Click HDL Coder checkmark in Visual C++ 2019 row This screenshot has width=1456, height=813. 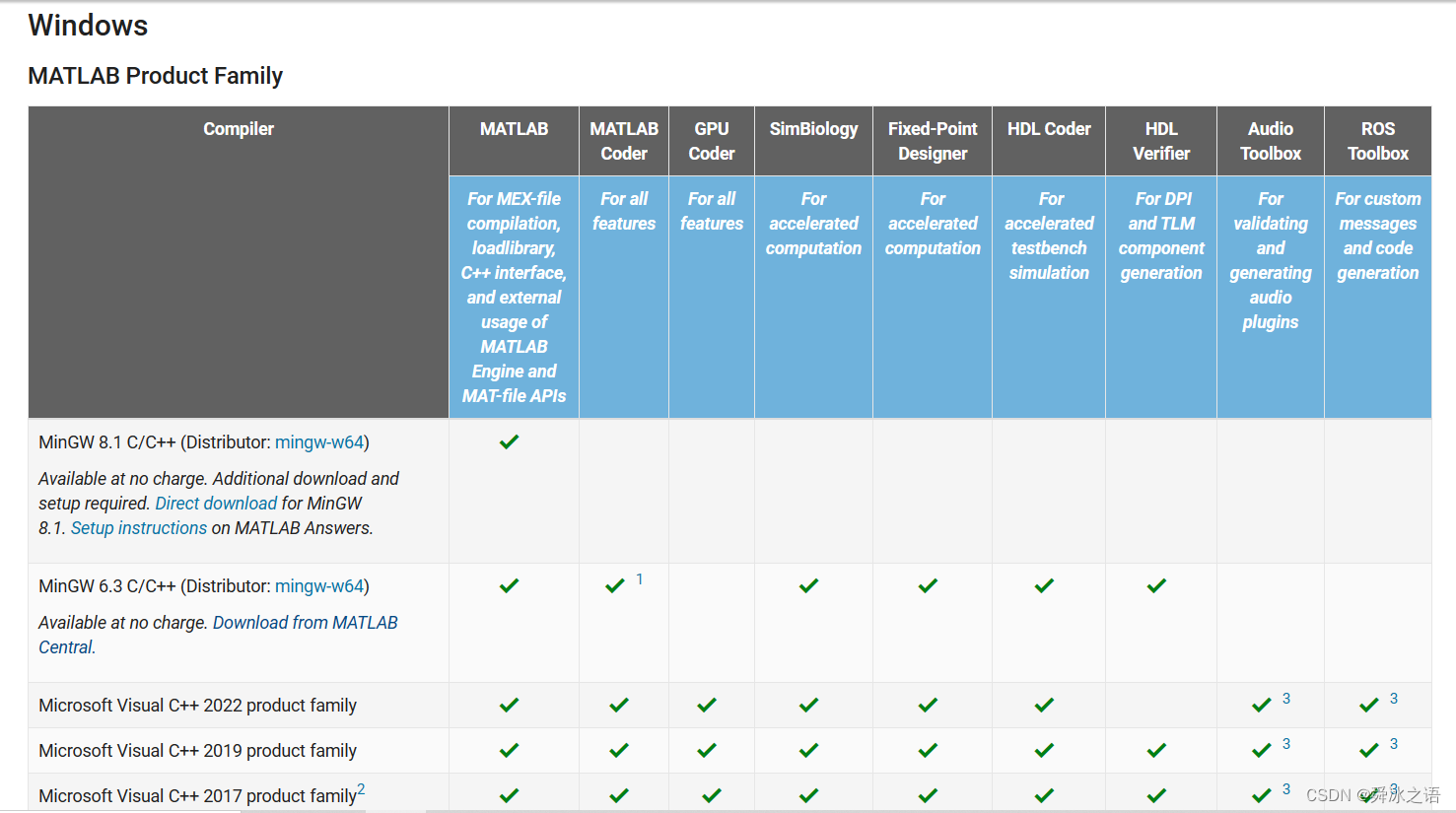tap(1045, 750)
